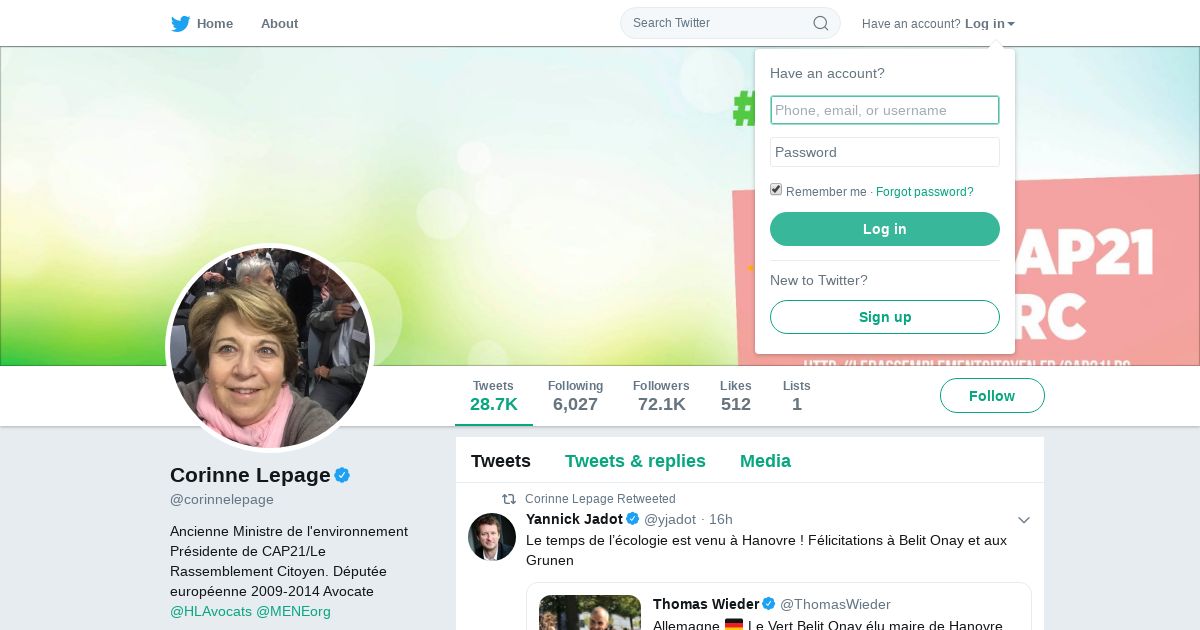
Task: Click the search magnifier icon
Action: [820, 23]
